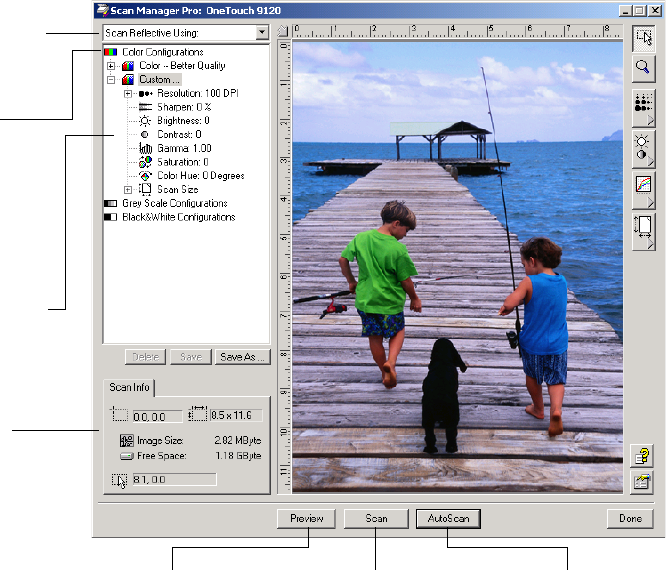This screenshot has height=570, width=666.
Task: Open the scan size page tool
Action: point(644,229)
